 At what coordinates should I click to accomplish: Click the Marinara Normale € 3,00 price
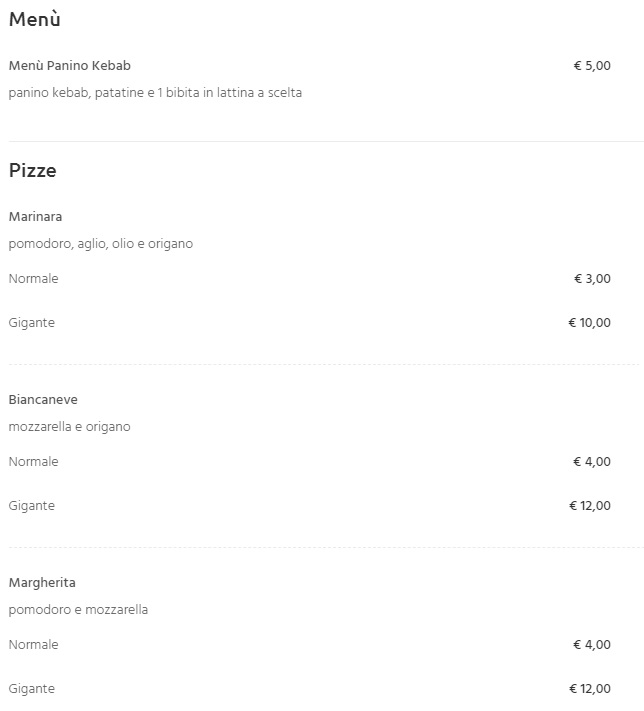(x=592, y=278)
